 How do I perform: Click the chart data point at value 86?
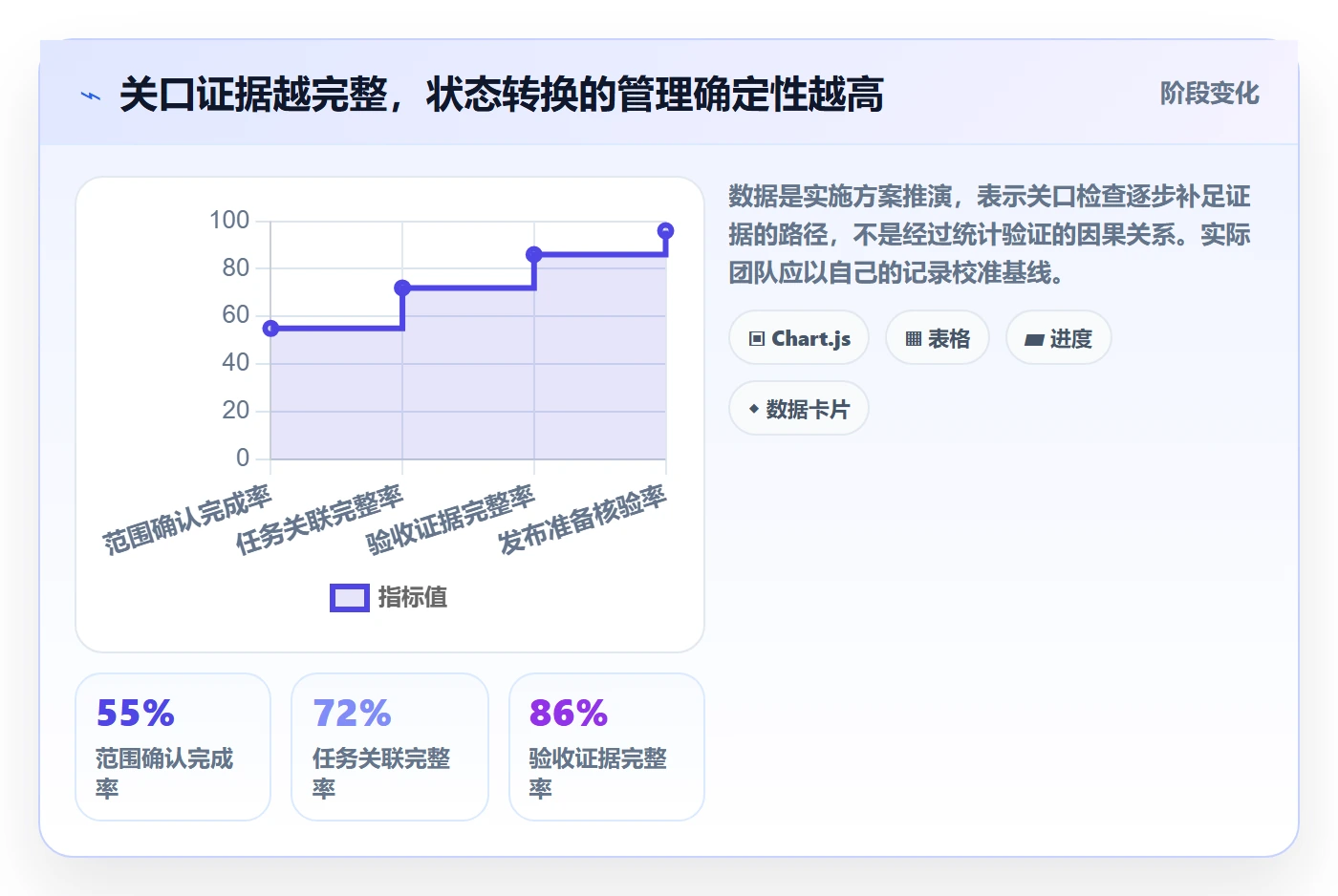[x=534, y=254]
